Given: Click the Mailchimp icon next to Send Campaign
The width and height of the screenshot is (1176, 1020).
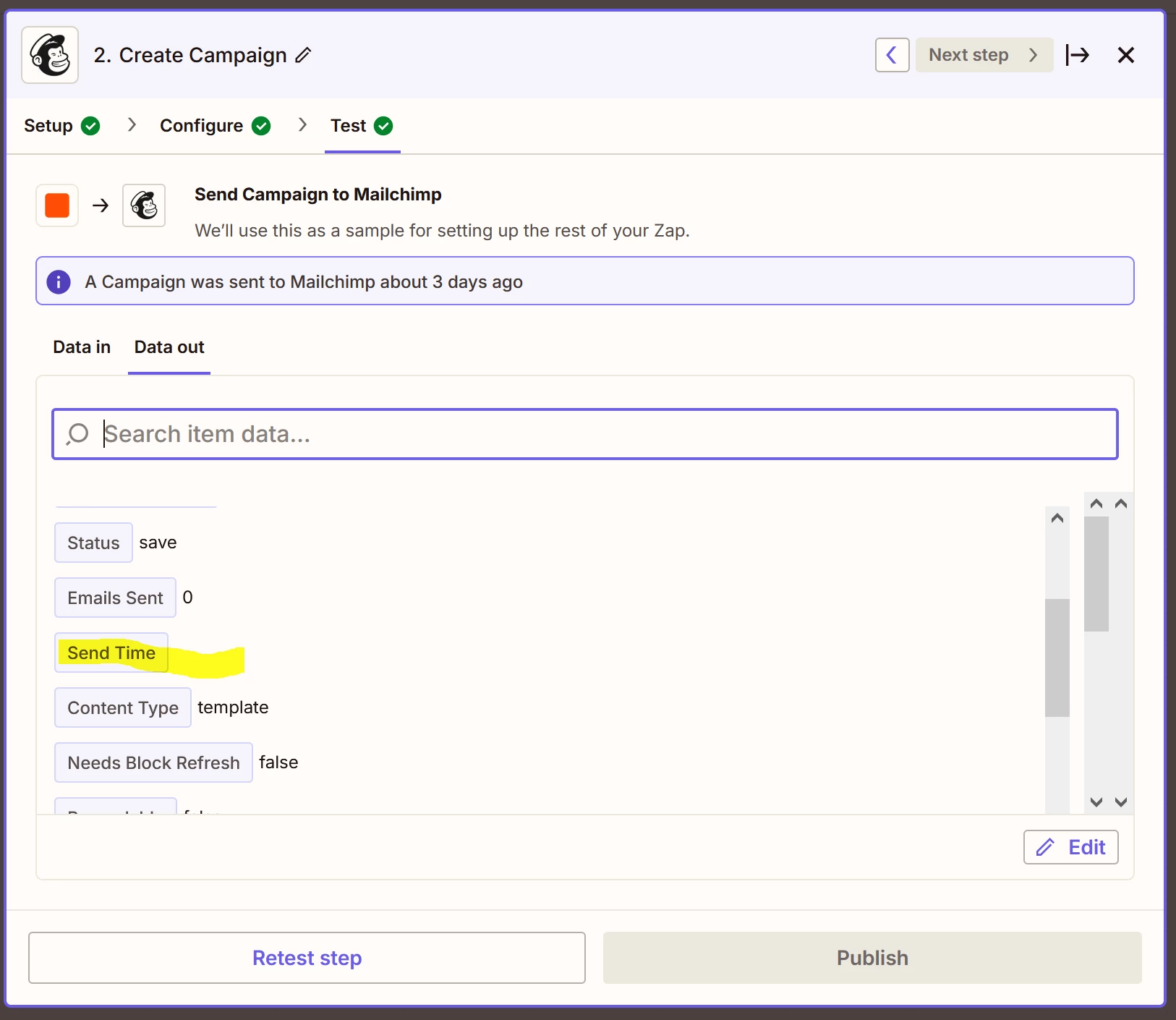Looking at the screenshot, I should click(x=144, y=205).
